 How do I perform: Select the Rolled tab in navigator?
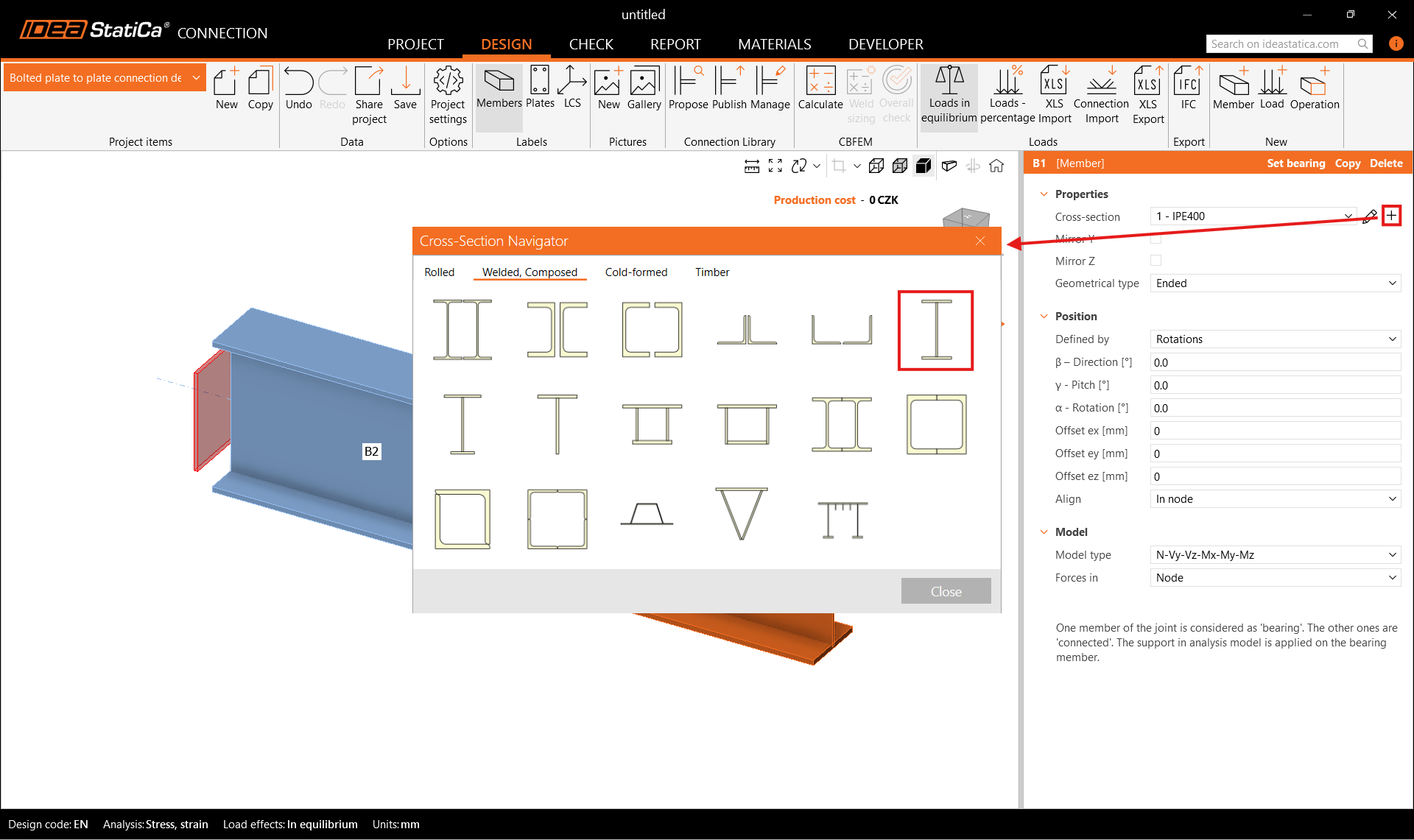(439, 272)
